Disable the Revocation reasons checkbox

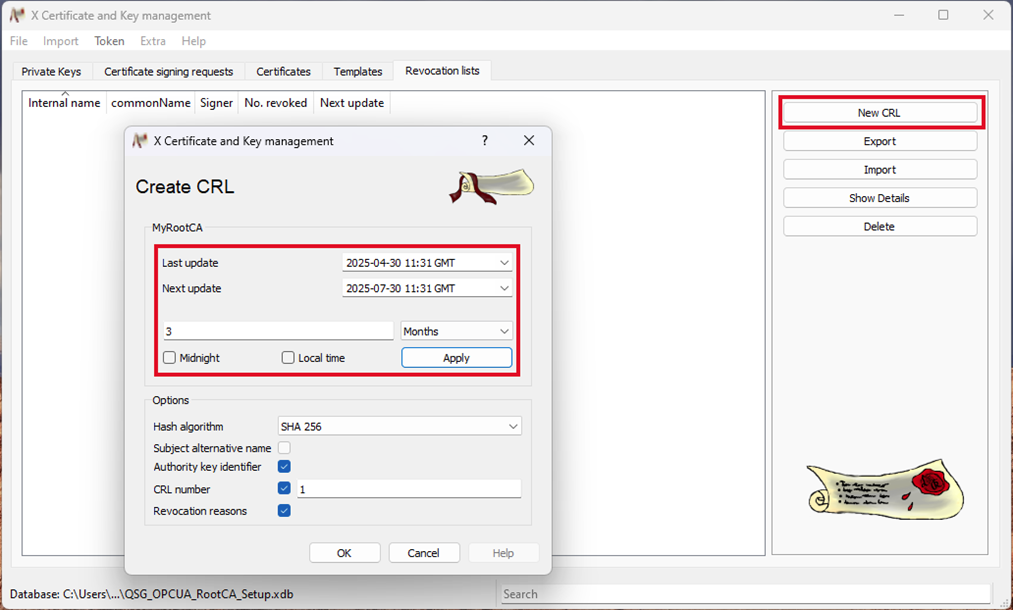pos(285,511)
